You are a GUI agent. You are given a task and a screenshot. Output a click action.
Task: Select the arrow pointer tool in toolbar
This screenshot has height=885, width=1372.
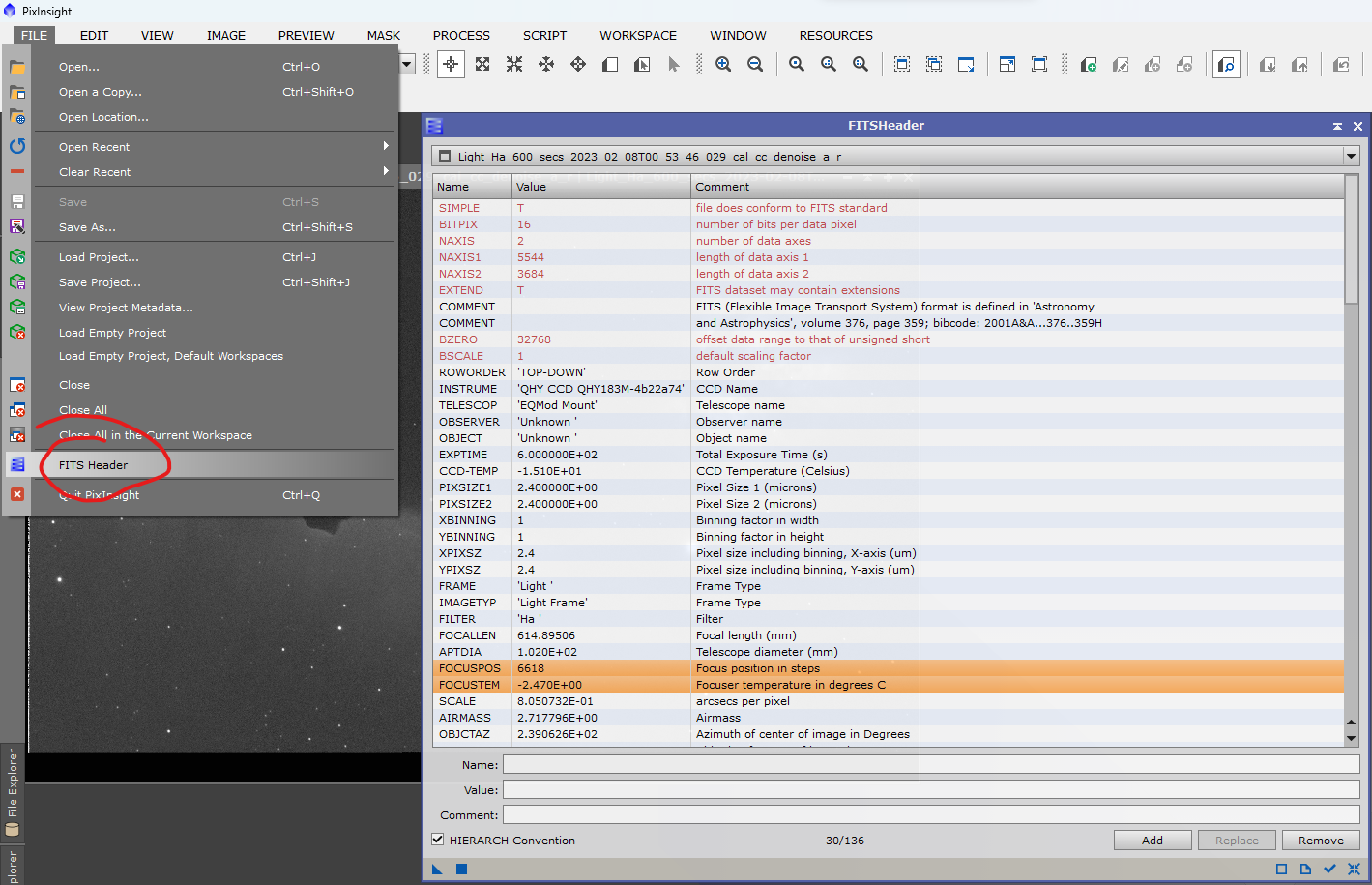(x=674, y=64)
